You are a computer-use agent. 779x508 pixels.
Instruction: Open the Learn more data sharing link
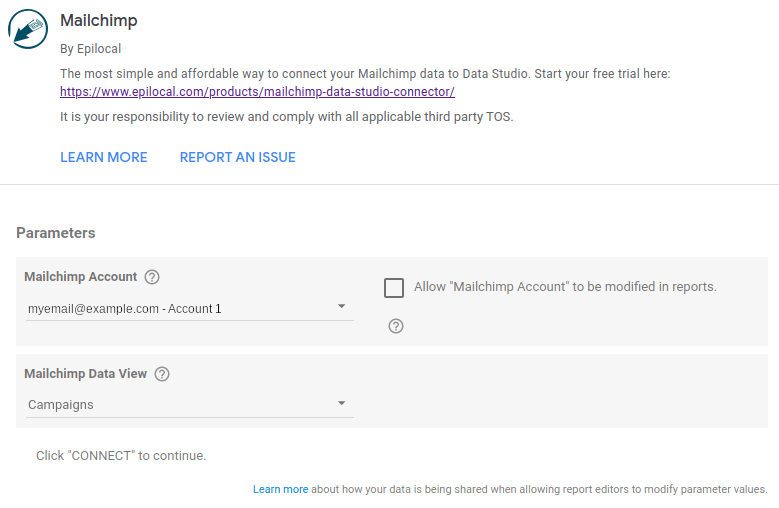tap(281, 489)
